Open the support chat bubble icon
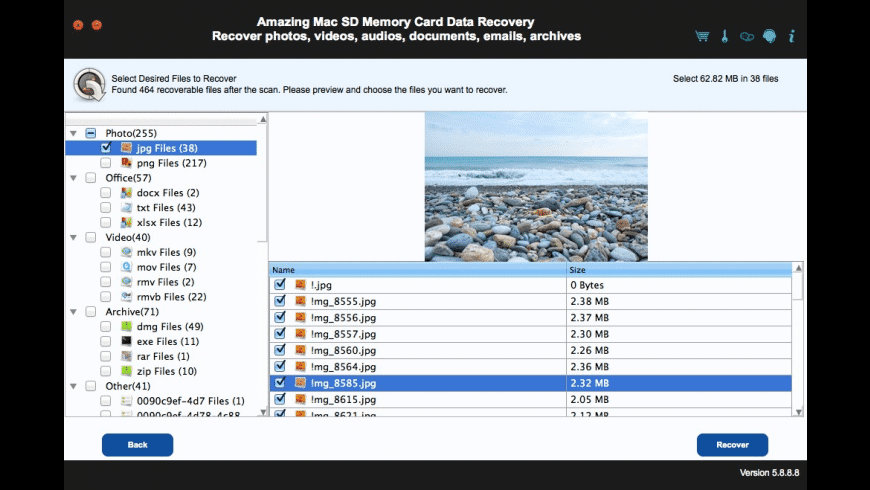 [x=770, y=36]
